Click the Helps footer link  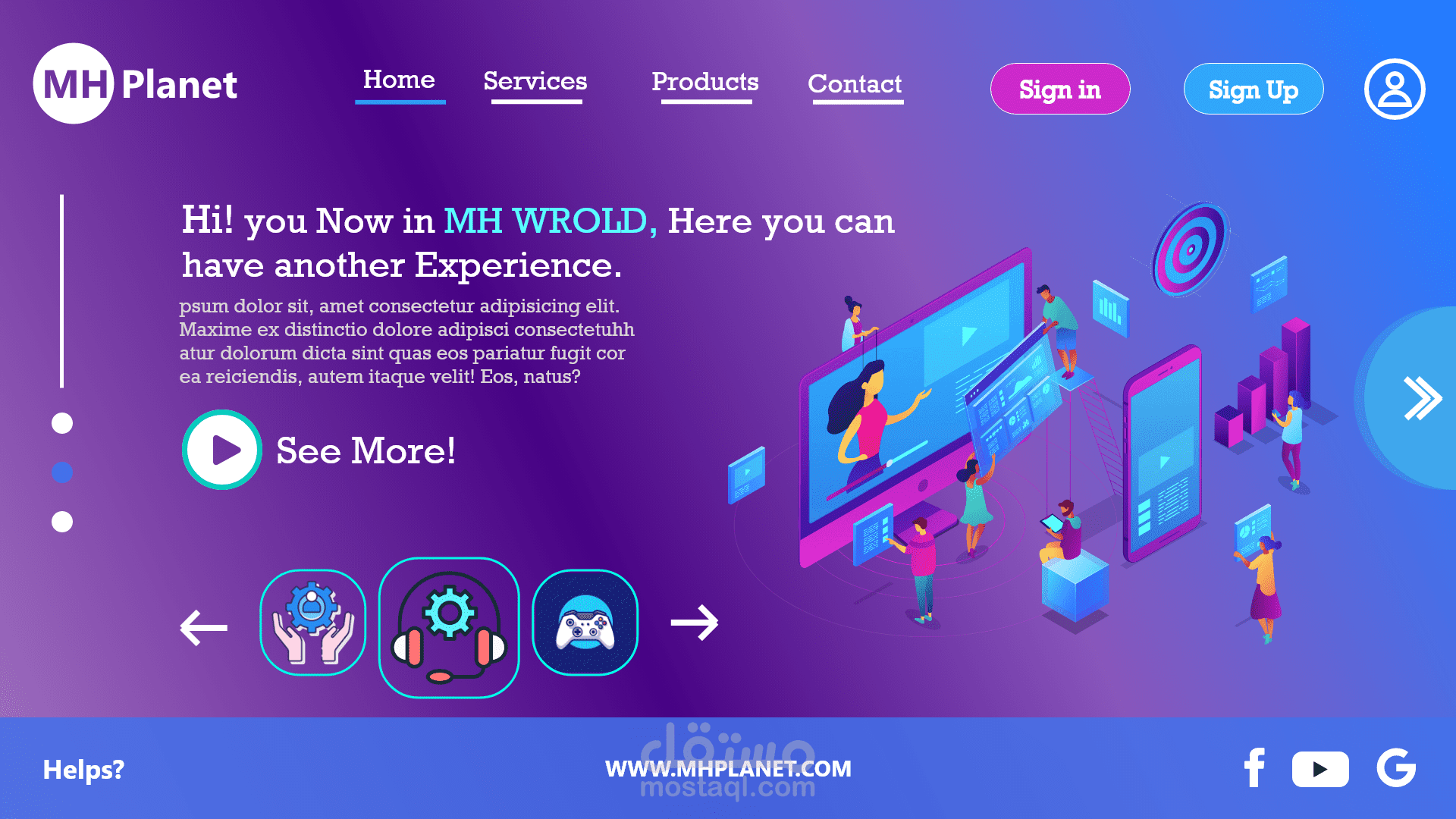coord(86,770)
